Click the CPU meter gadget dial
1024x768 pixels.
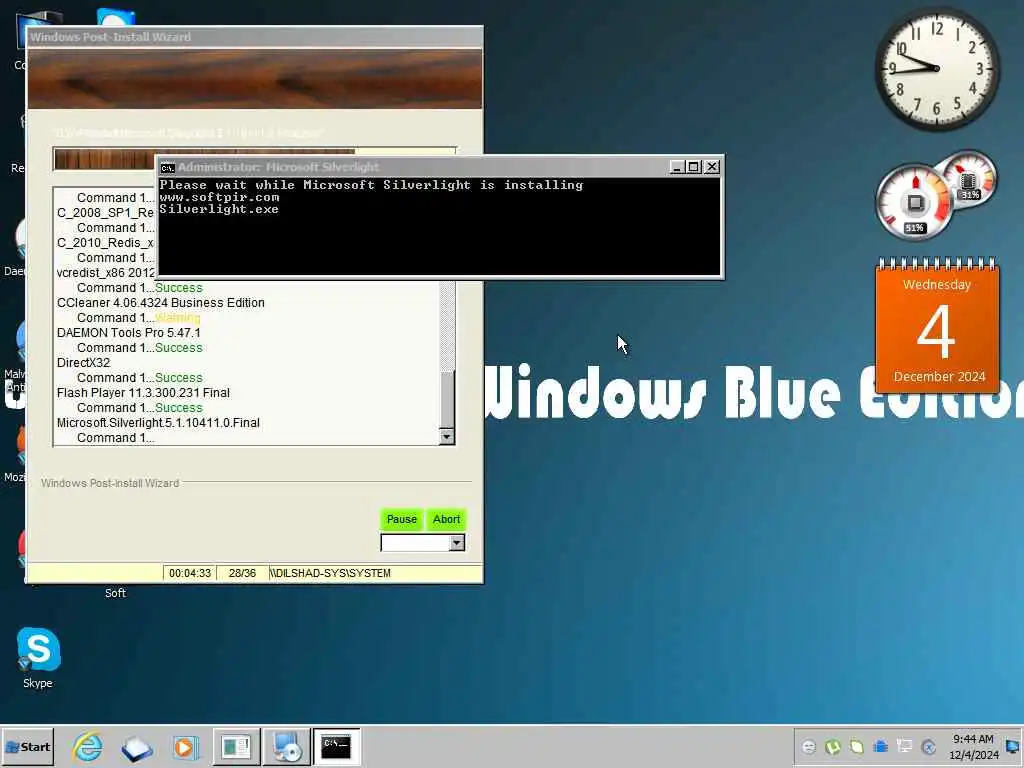tap(914, 203)
